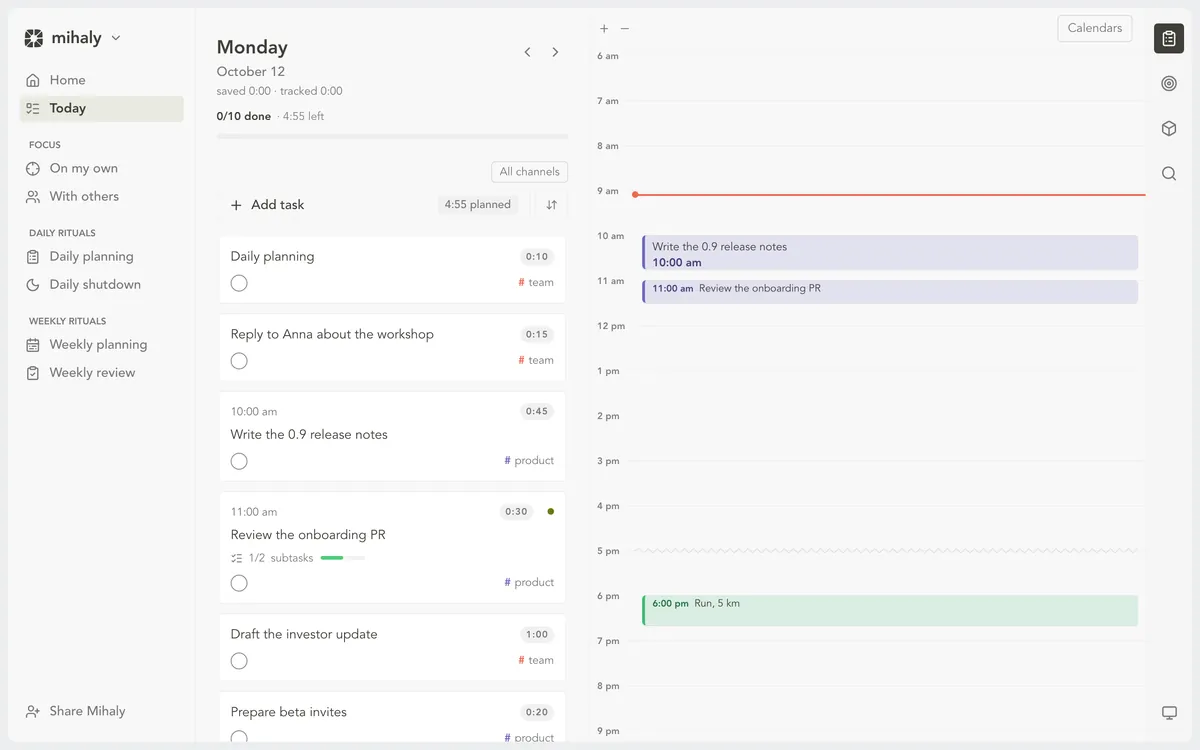The height and width of the screenshot is (750, 1200).
Task: Open search with the magnifier icon
Action: click(1169, 174)
